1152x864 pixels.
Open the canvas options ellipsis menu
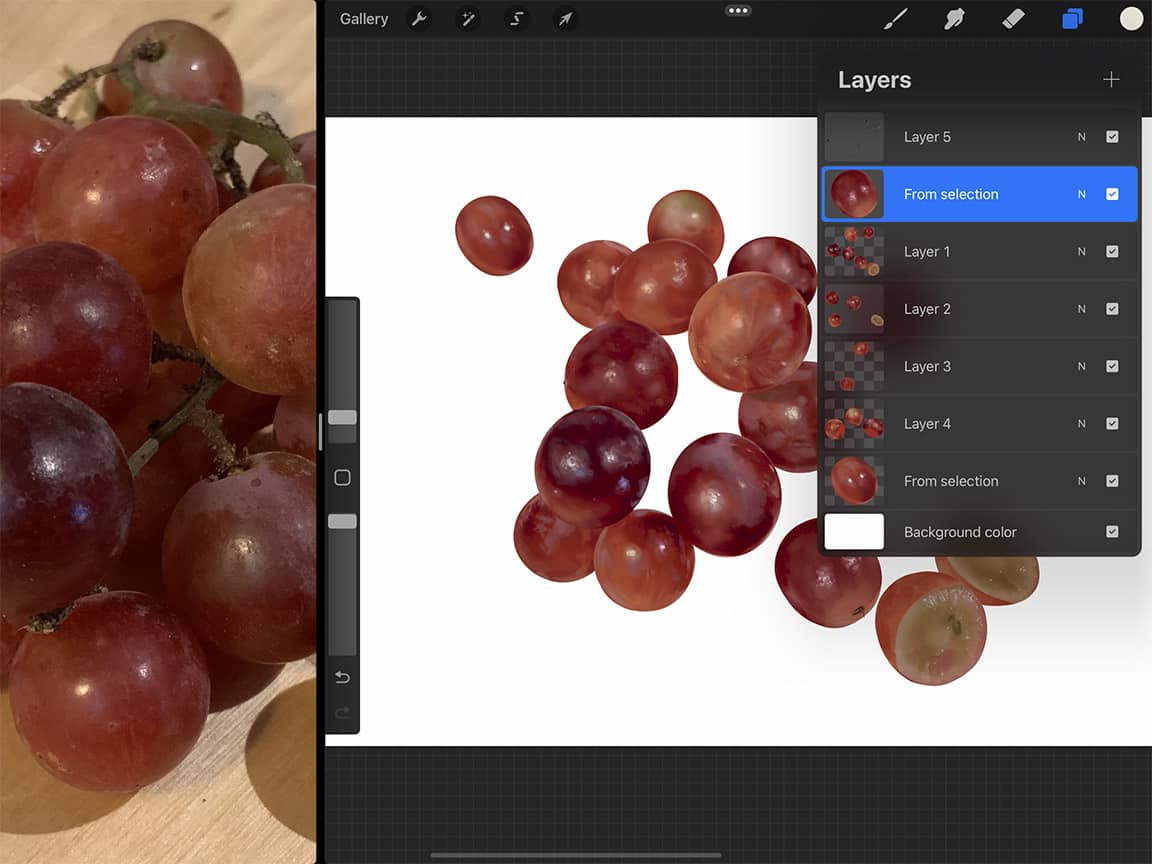click(738, 11)
